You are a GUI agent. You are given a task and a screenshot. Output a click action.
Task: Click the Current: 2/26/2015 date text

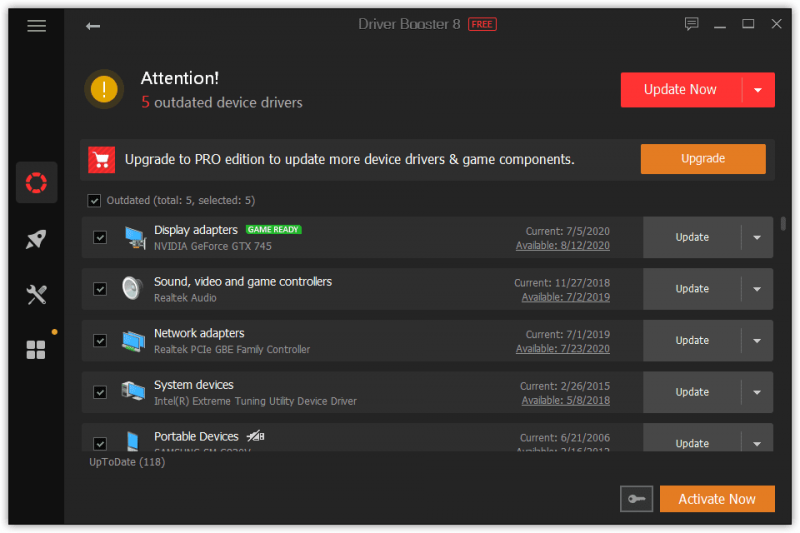tap(565, 386)
